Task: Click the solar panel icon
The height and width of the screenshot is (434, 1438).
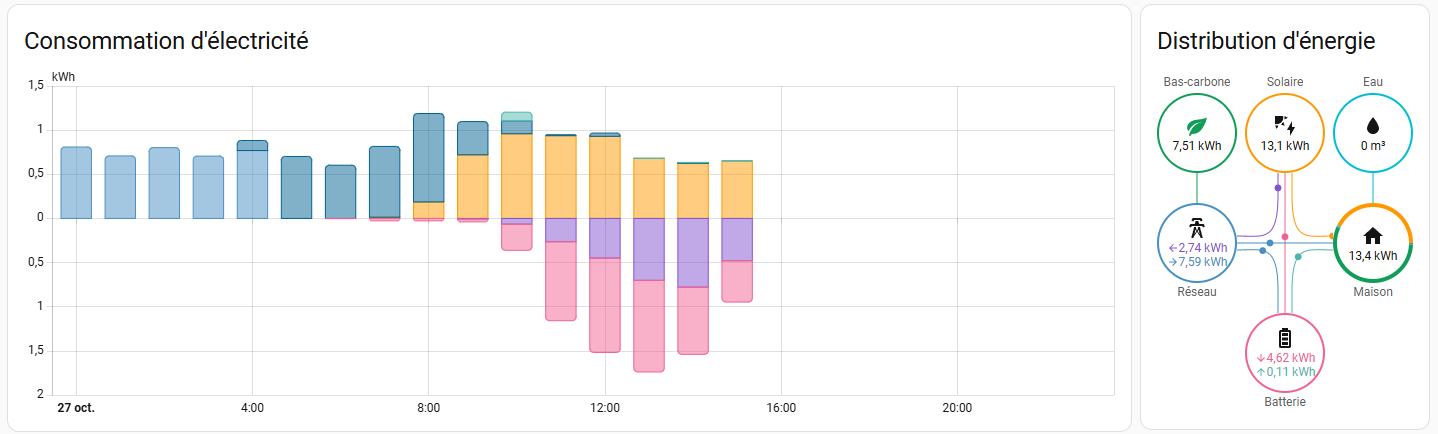Action: [x=1285, y=125]
